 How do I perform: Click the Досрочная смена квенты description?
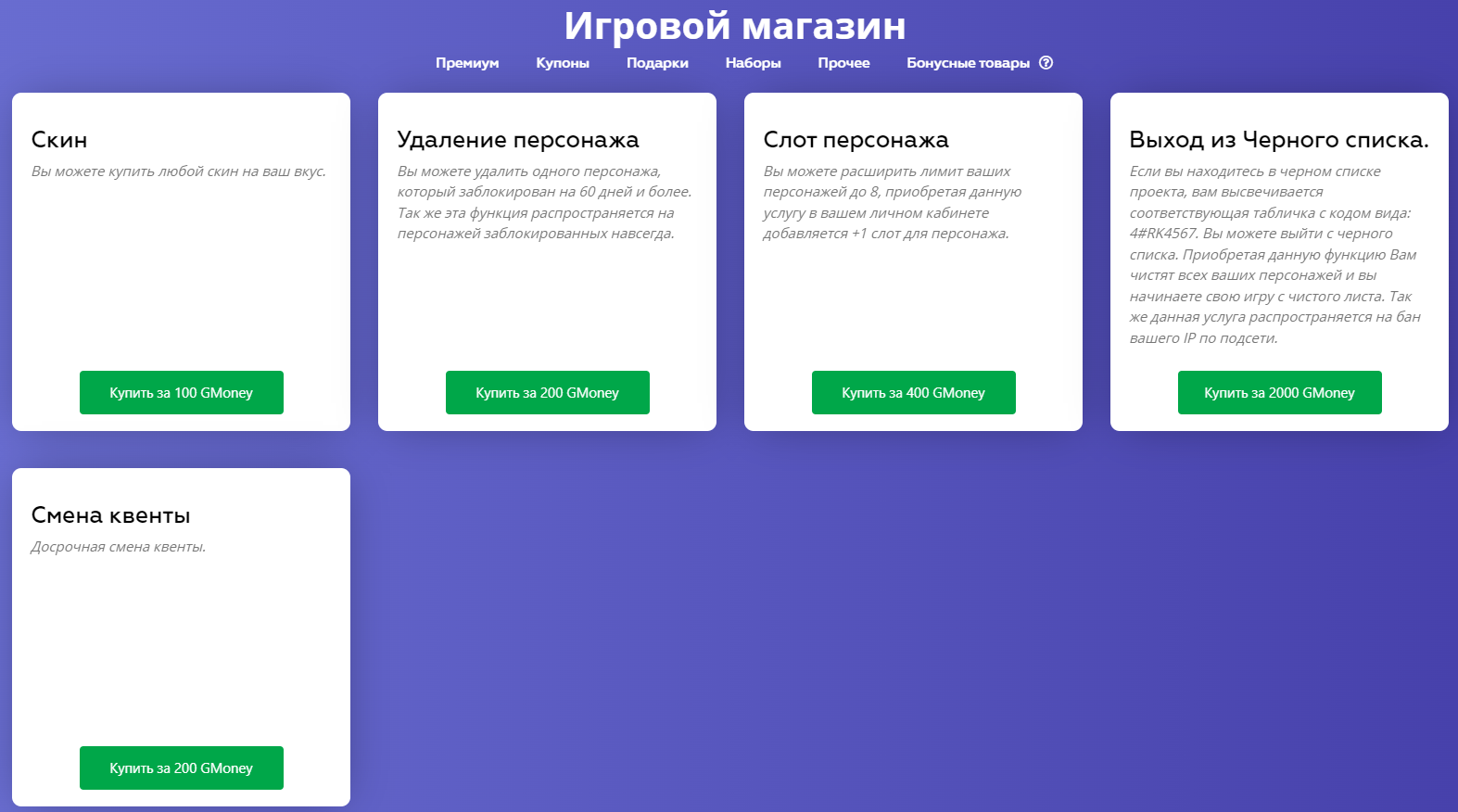pyautogui.click(x=119, y=547)
